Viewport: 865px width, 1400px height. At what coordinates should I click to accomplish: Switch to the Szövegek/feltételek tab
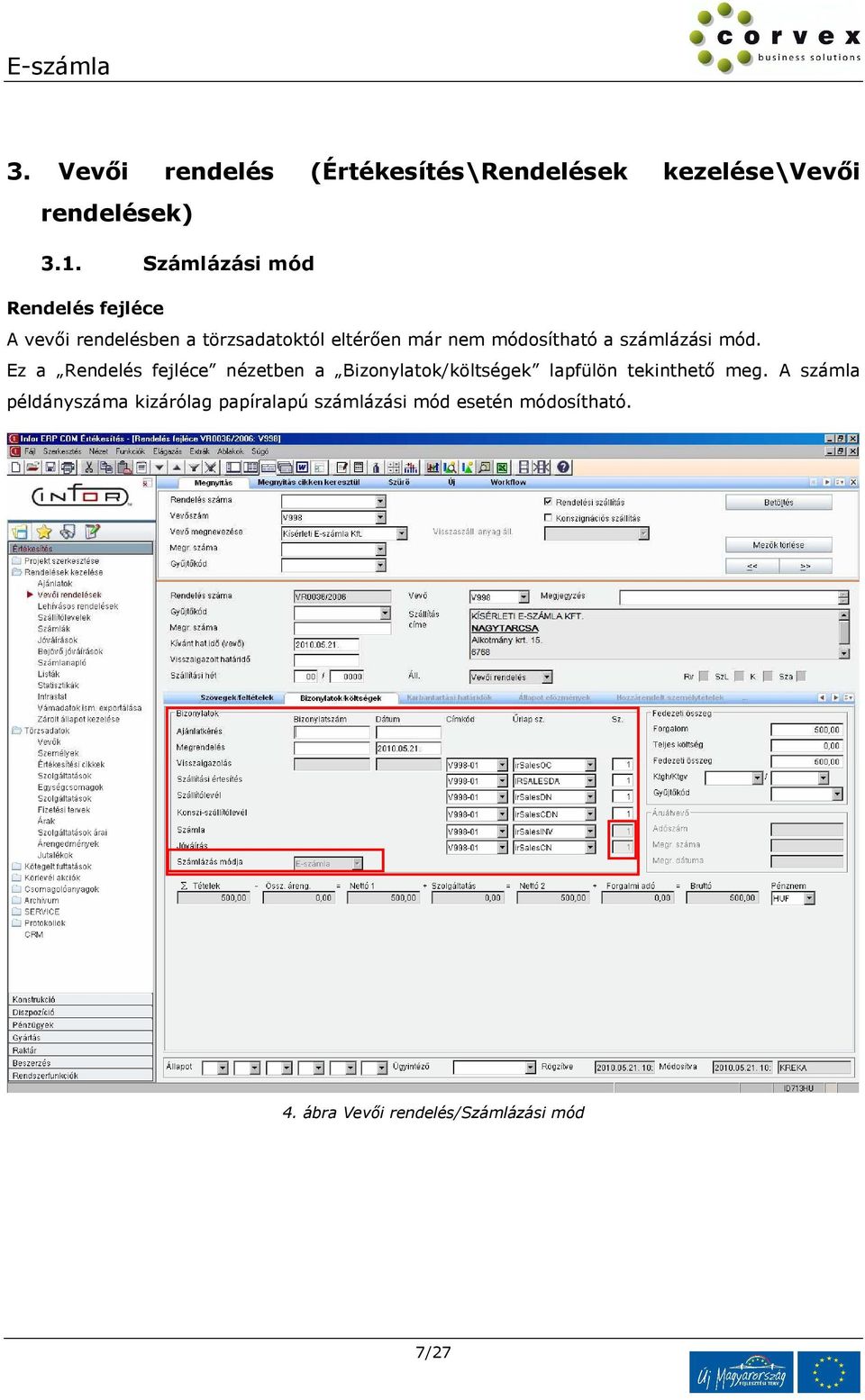point(237,698)
